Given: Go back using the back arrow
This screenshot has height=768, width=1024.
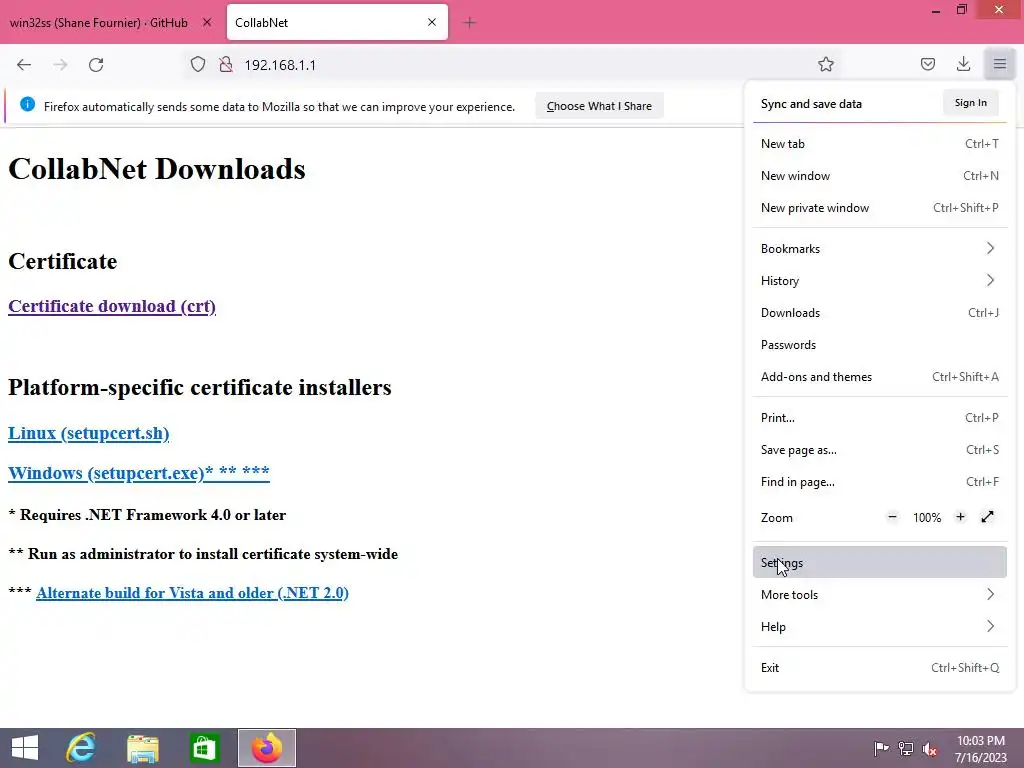Looking at the screenshot, I should (24, 65).
